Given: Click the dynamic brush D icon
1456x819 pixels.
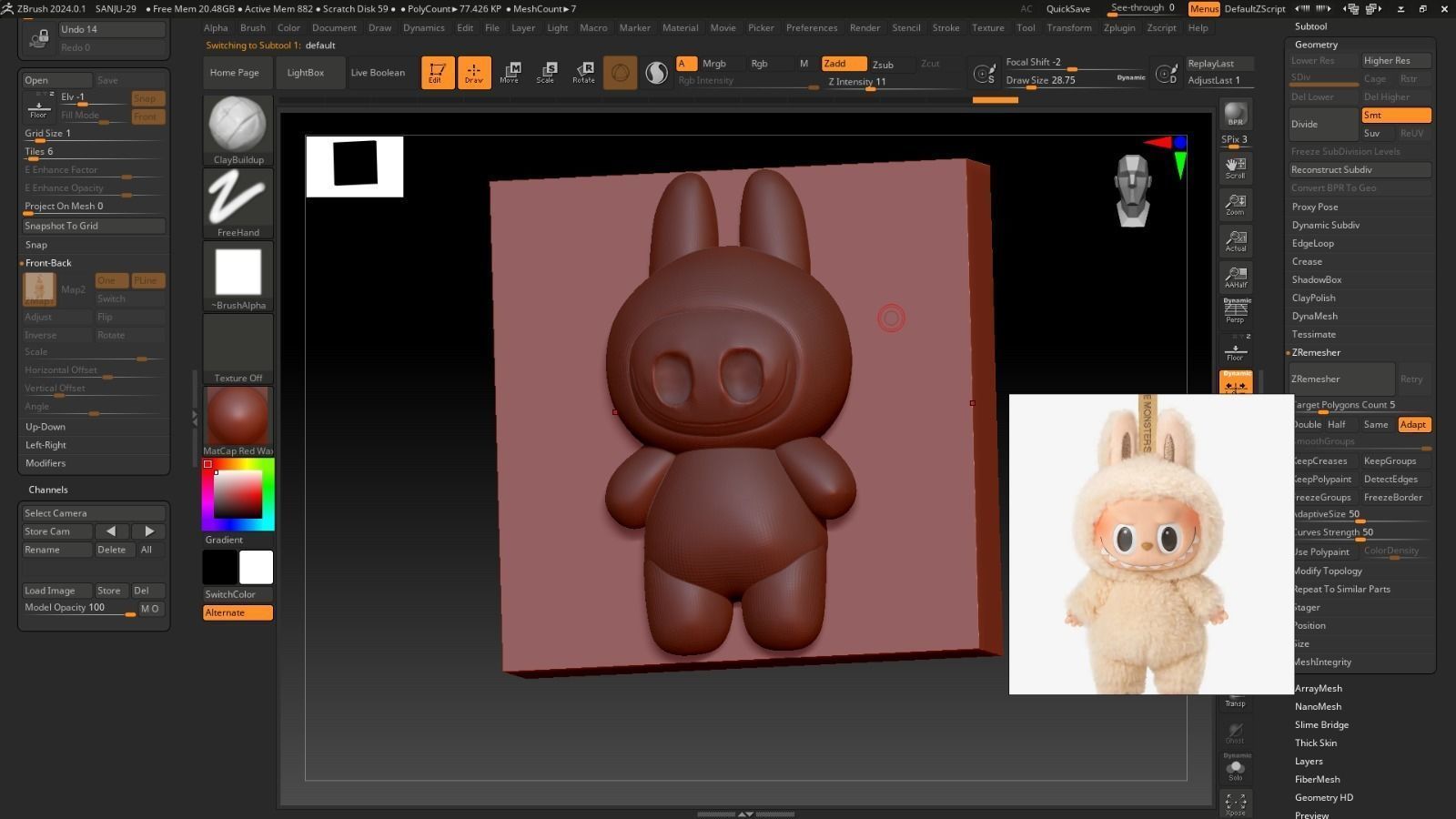Looking at the screenshot, I should (1167, 73).
